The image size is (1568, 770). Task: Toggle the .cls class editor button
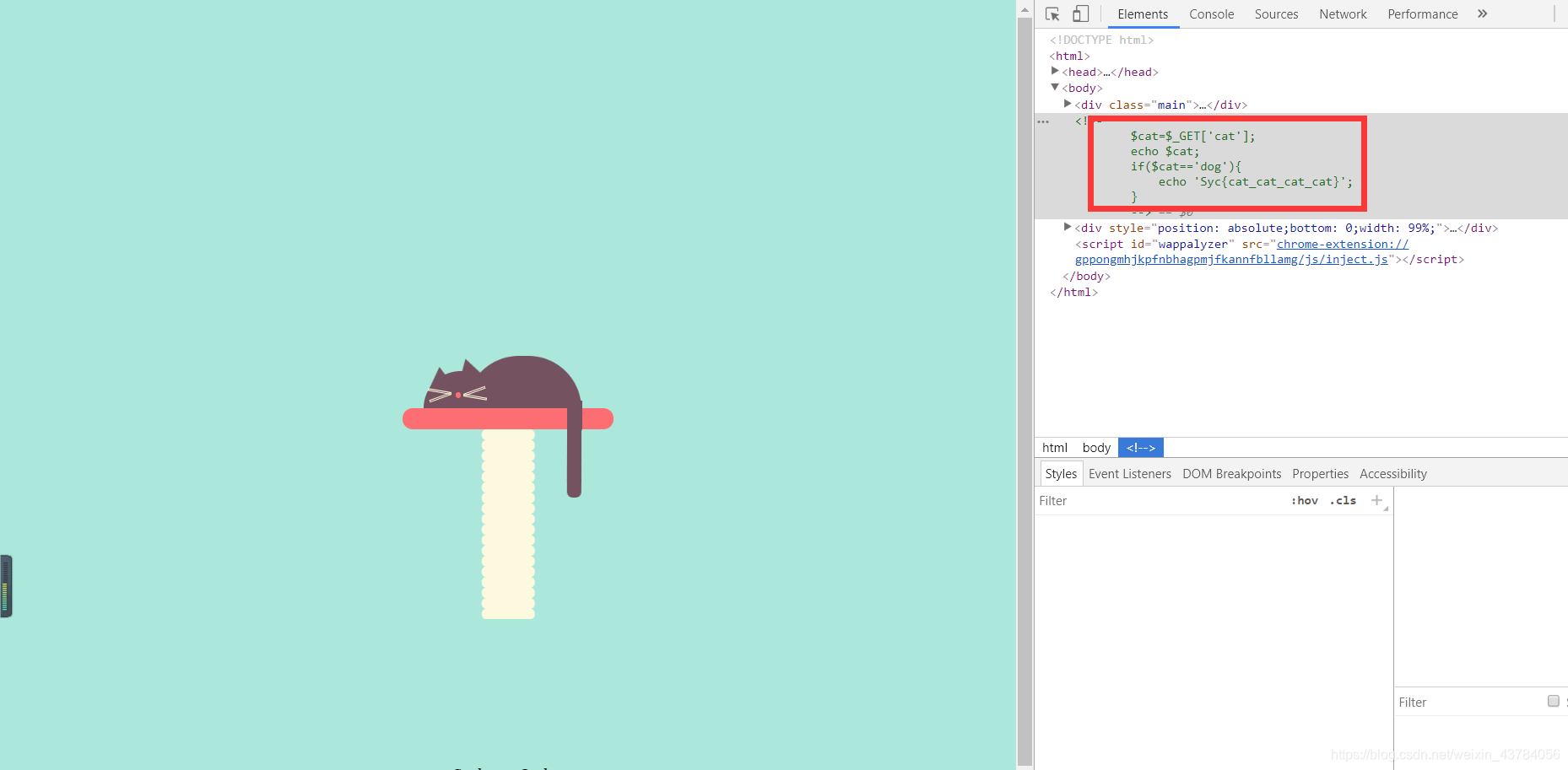(1343, 500)
